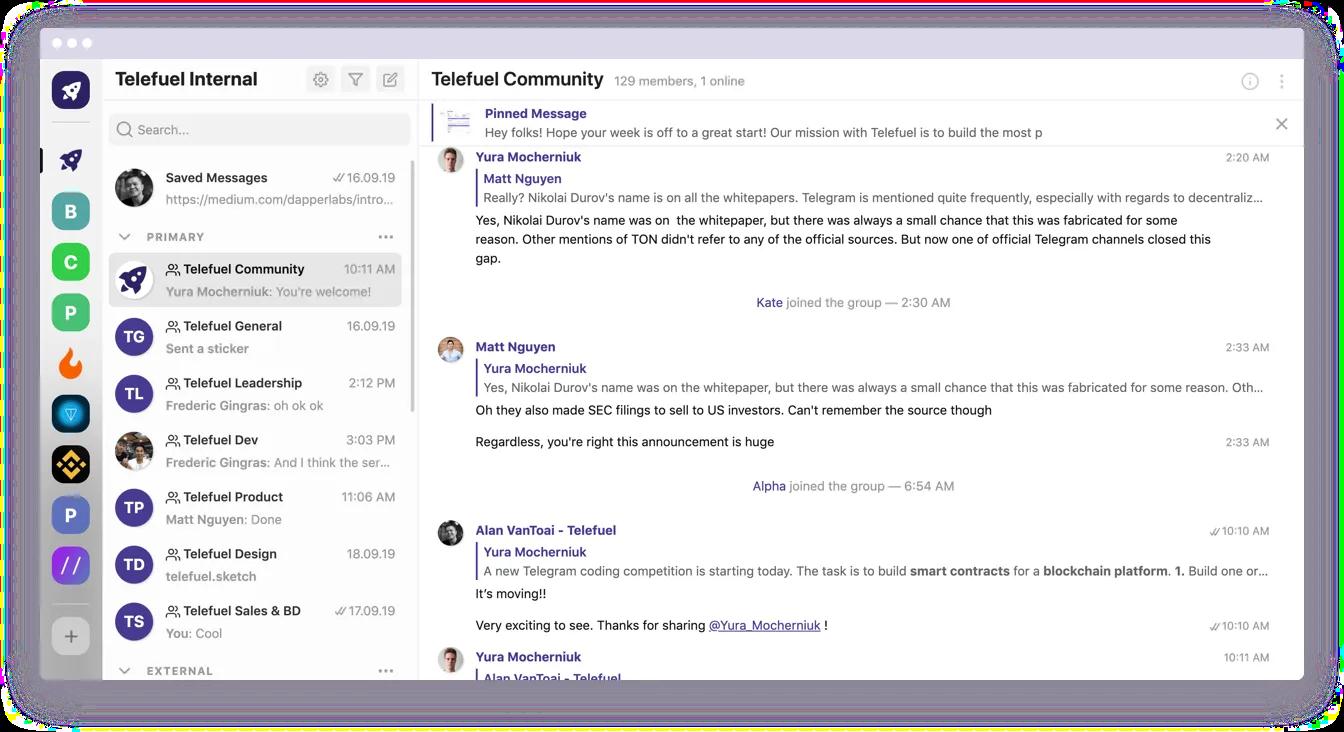Screen dimensions: 1344x732
Task: Collapse the EXTERNAL chat folder
Action: click(x=125, y=671)
